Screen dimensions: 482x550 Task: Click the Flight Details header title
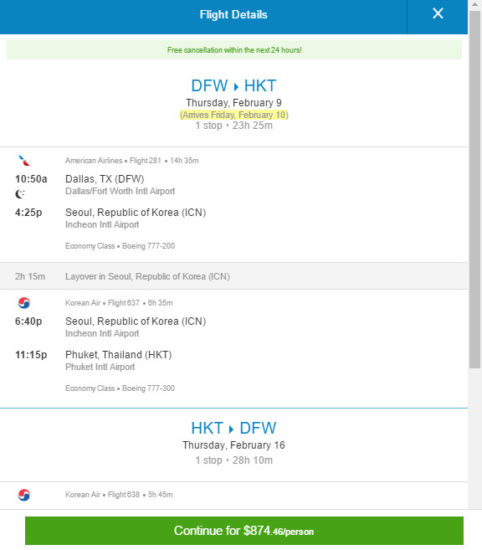click(234, 15)
